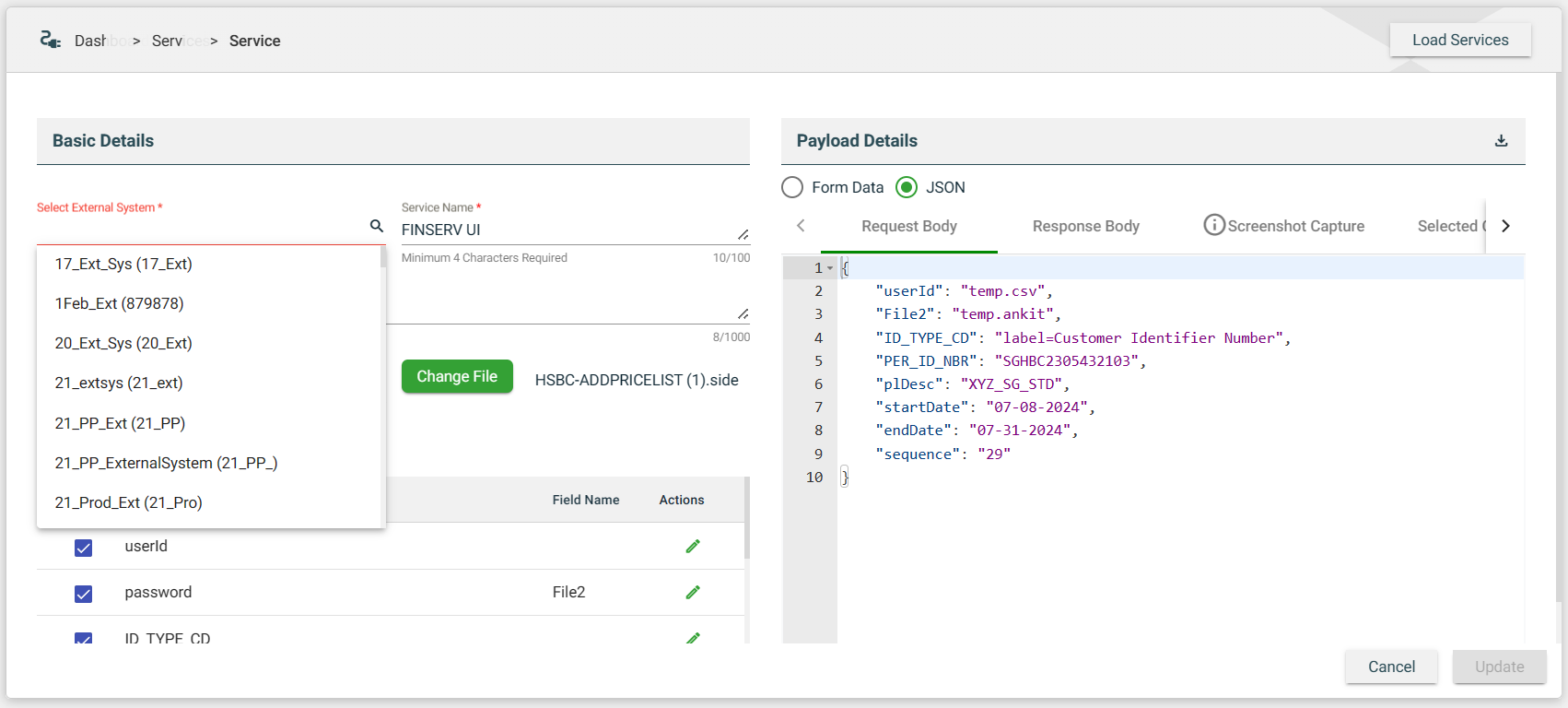This screenshot has height=708, width=1568.
Task: Click the Service Name input field
Action: pos(567,230)
